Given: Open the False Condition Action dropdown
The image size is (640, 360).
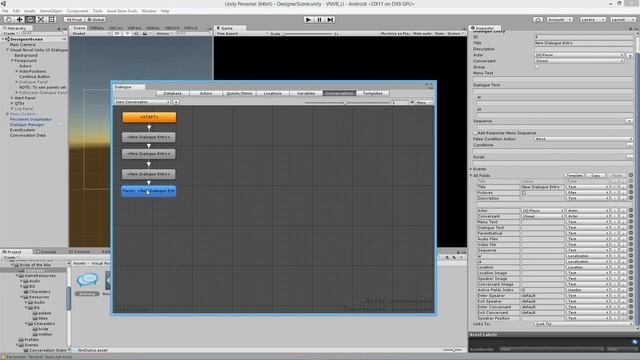Looking at the screenshot, I should point(584,139).
